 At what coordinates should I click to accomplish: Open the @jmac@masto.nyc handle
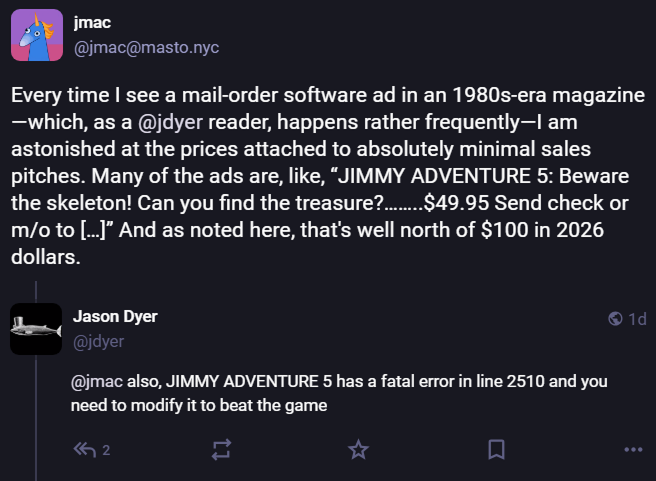click(x=146, y=48)
